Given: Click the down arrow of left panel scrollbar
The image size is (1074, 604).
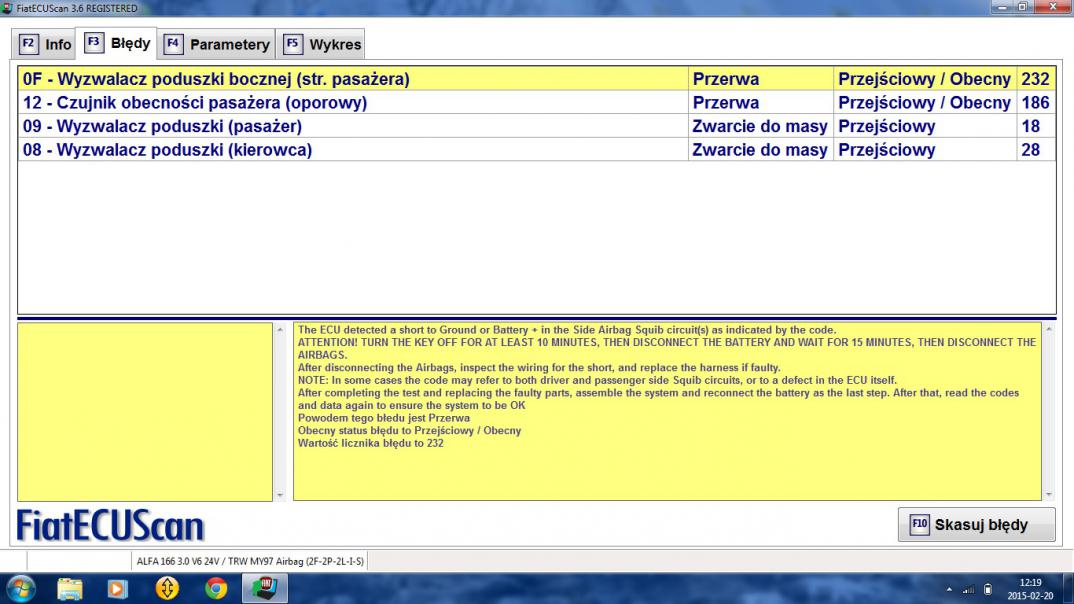Looking at the screenshot, I should [x=279, y=494].
